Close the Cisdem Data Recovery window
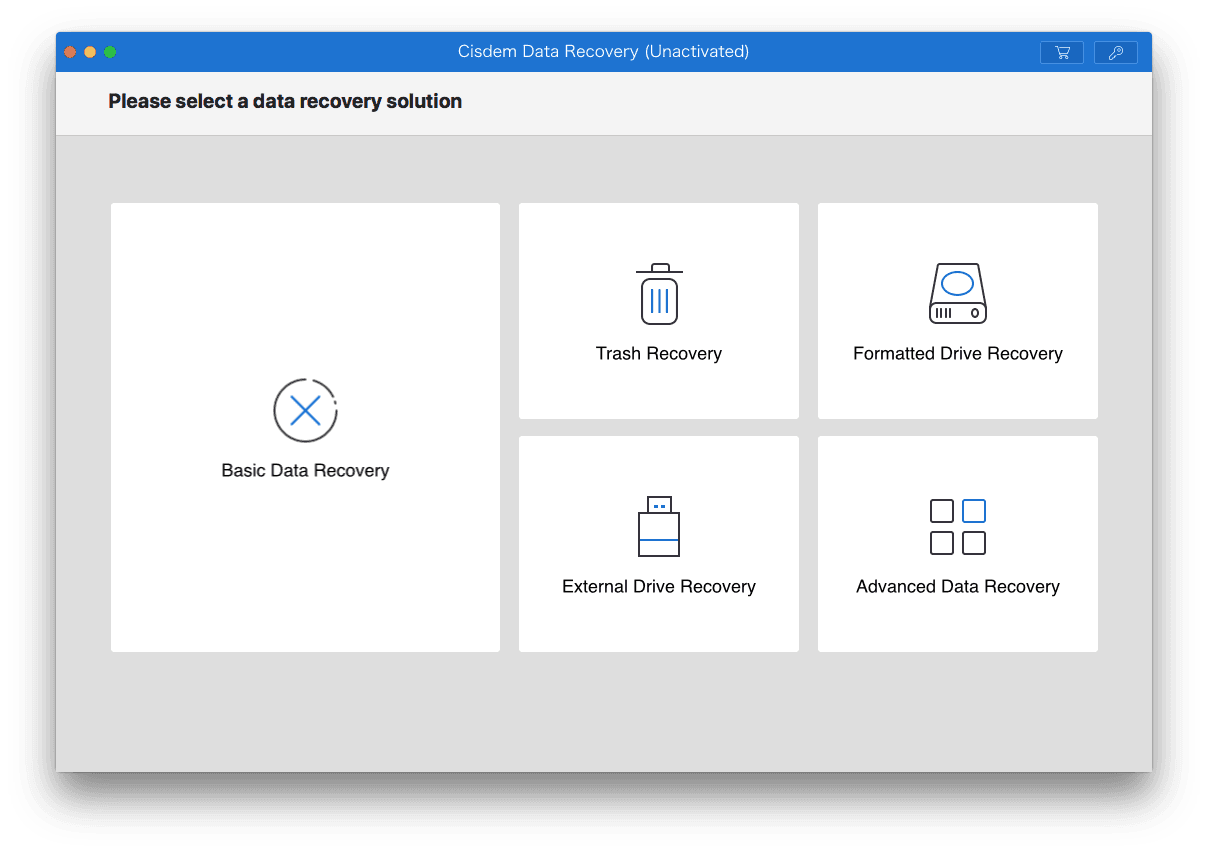Image resolution: width=1208 pixels, height=852 pixels. tap(70, 52)
